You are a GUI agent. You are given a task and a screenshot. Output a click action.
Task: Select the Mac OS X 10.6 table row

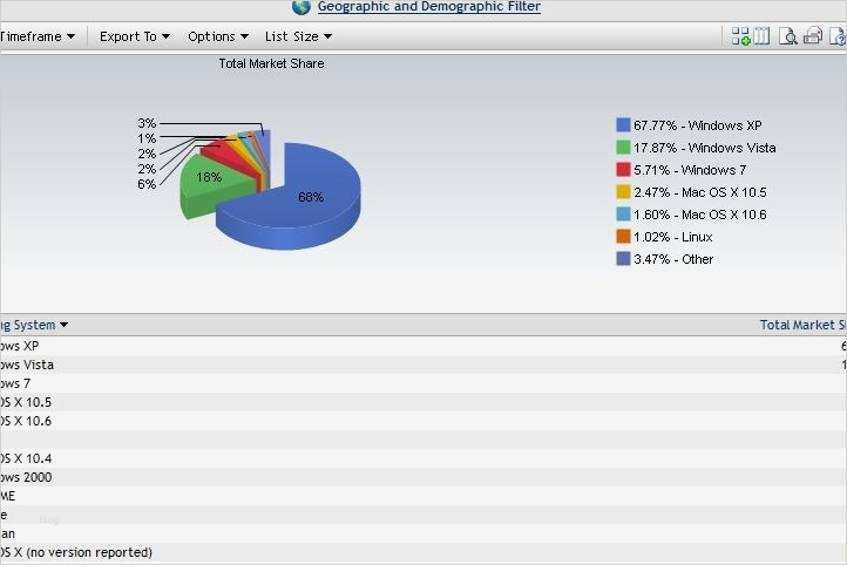pos(424,421)
